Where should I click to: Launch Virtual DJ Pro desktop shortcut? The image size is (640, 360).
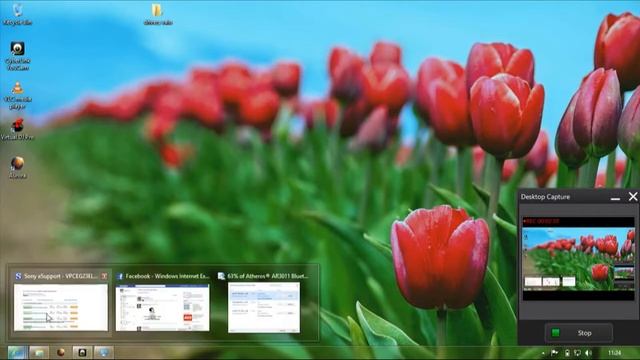click(18, 129)
